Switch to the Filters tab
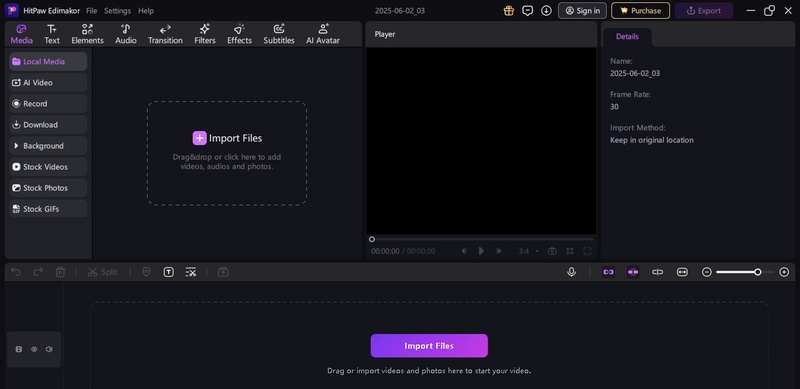The height and width of the screenshot is (389, 800). (x=205, y=34)
